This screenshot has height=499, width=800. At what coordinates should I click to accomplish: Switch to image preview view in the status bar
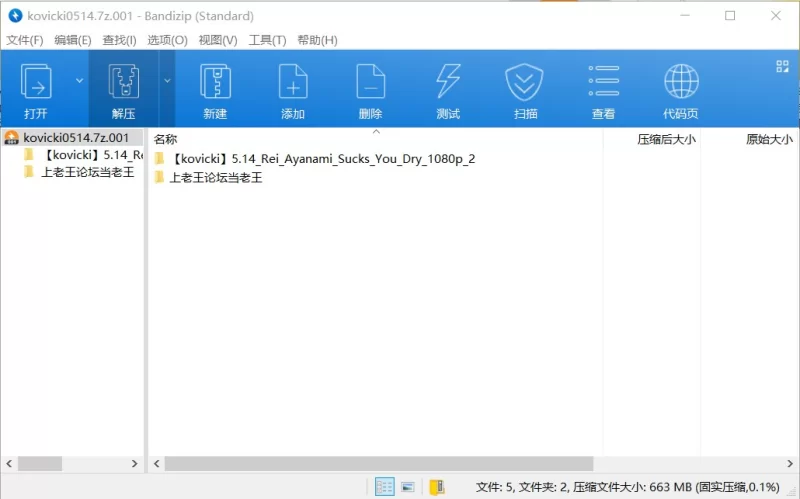click(x=408, y=487)
